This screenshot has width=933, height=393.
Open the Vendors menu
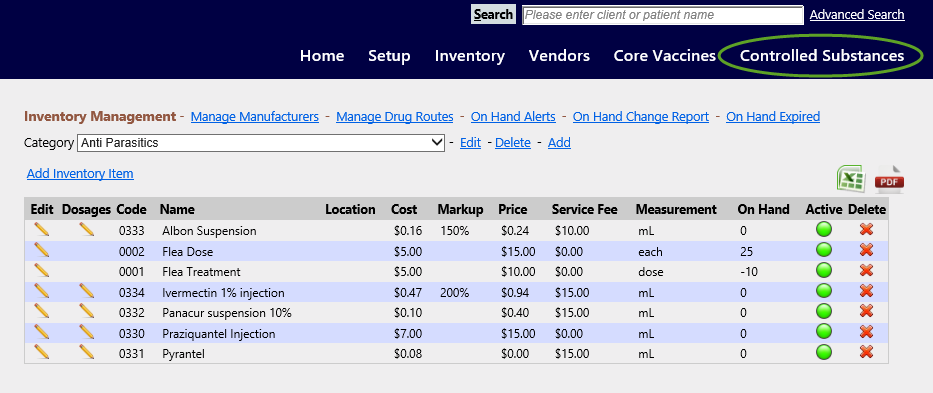[559, 56]
